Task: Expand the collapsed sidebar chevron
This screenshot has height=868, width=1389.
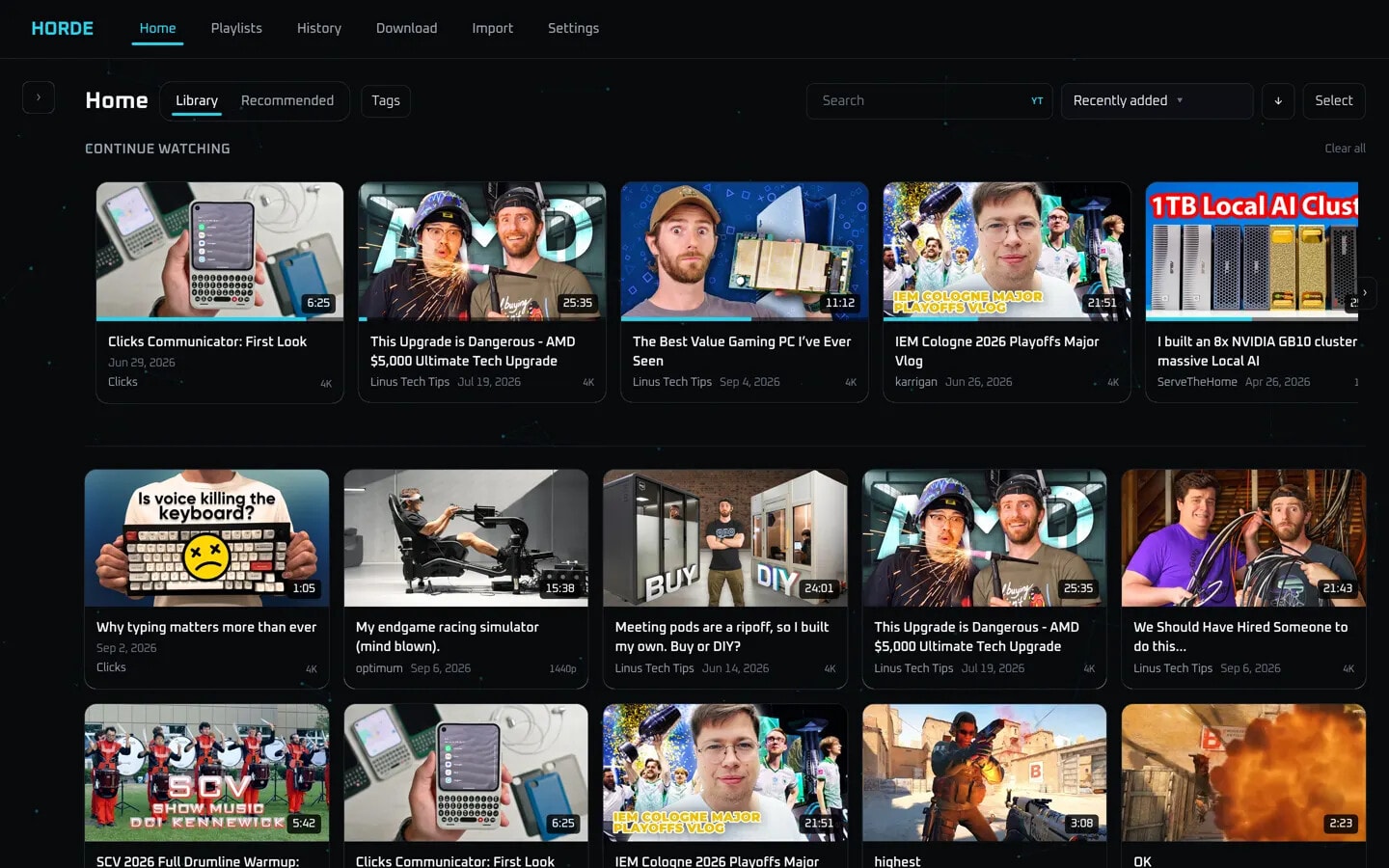Action: 39,97
